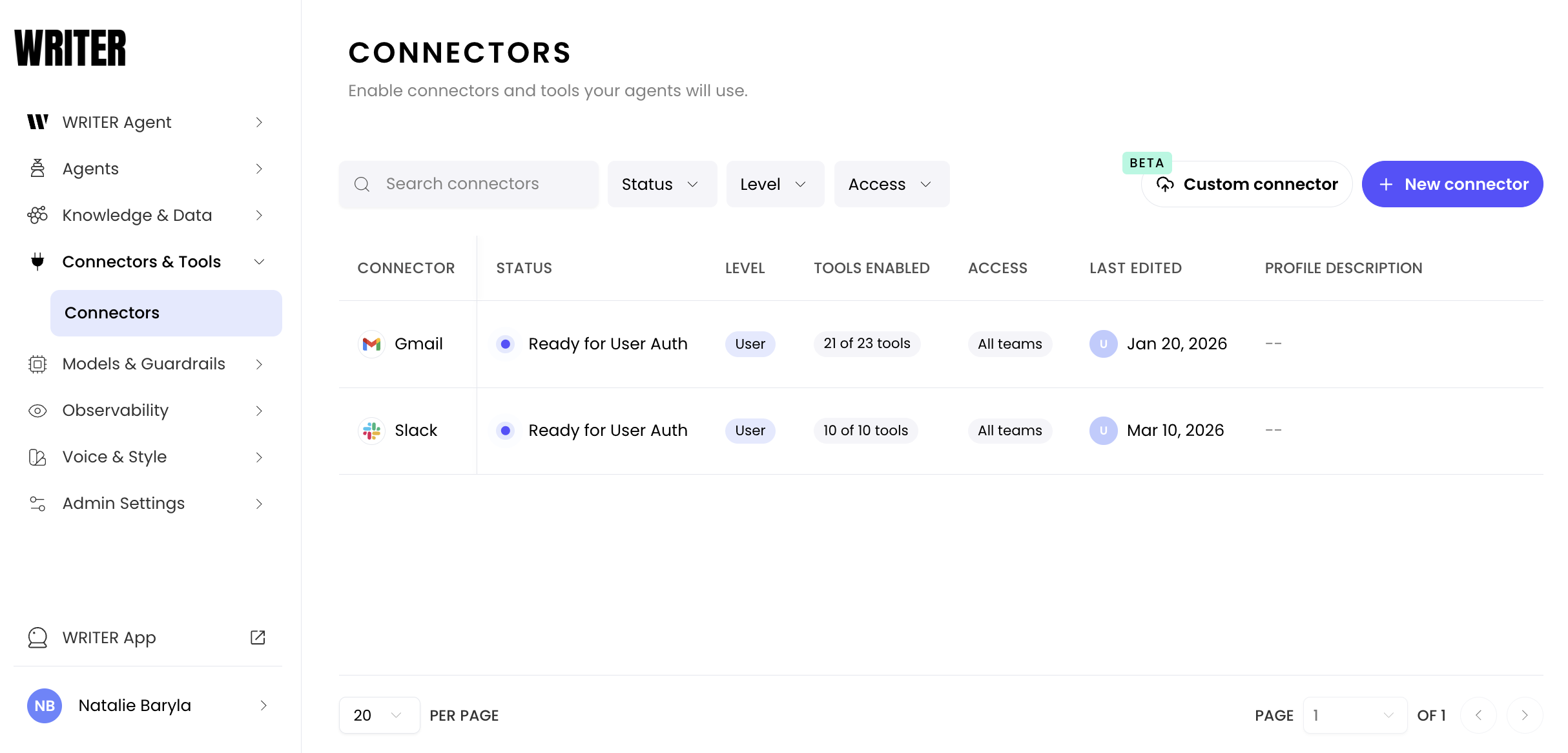This screenshot has height=753, width=1568.
Task: Click the Custom connector button
Action: tap(1246, 184)
